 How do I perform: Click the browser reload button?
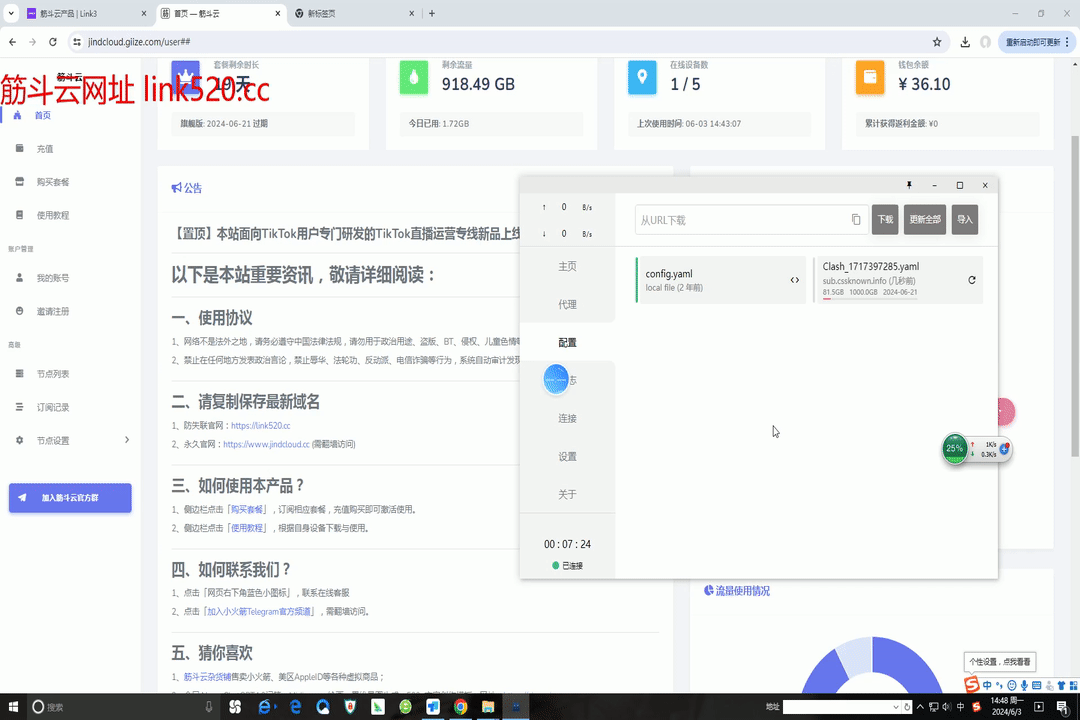pyautogui.click(x=55, y=42)
